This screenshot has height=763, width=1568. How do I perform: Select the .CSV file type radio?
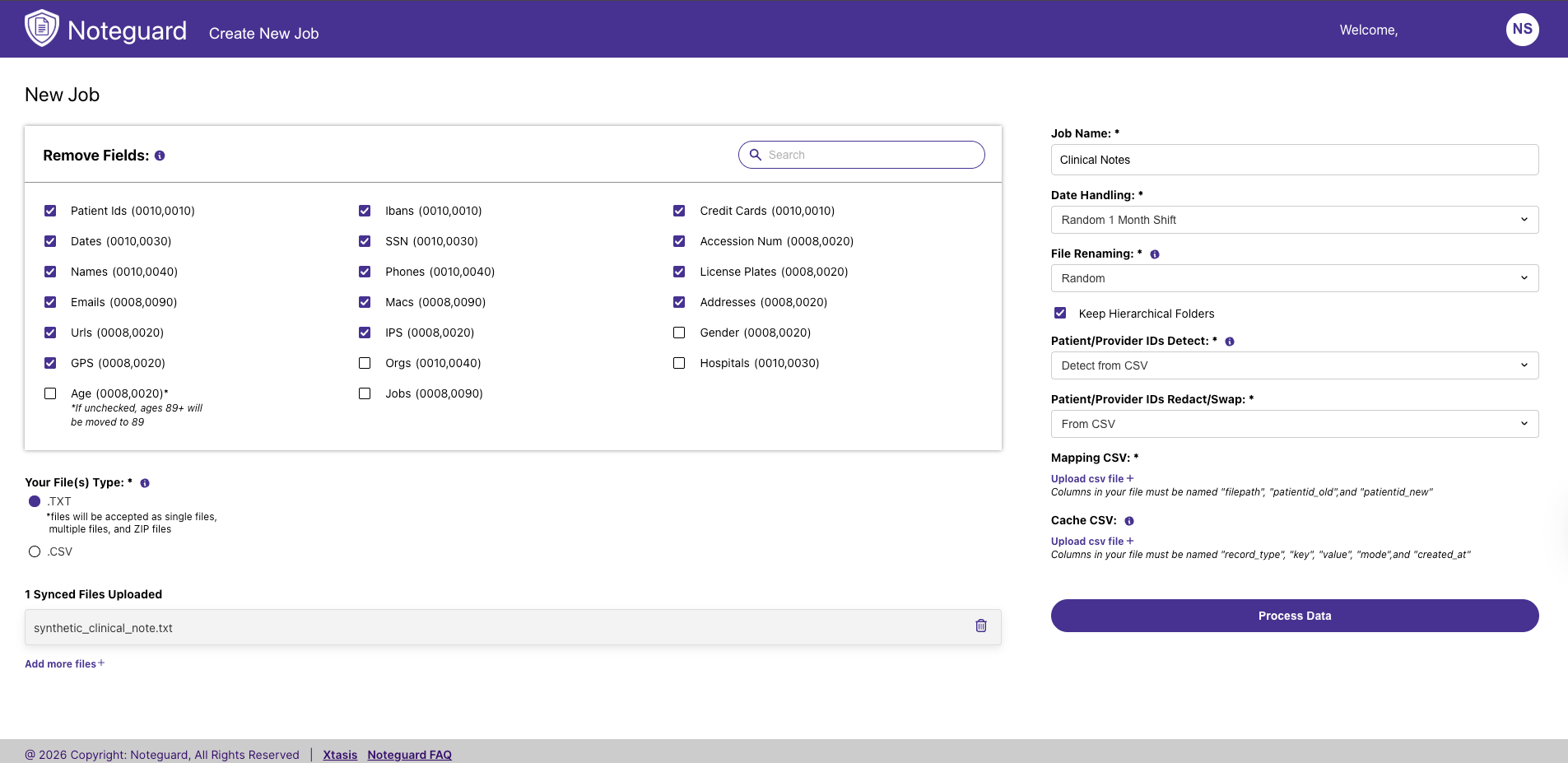point(35,551)
